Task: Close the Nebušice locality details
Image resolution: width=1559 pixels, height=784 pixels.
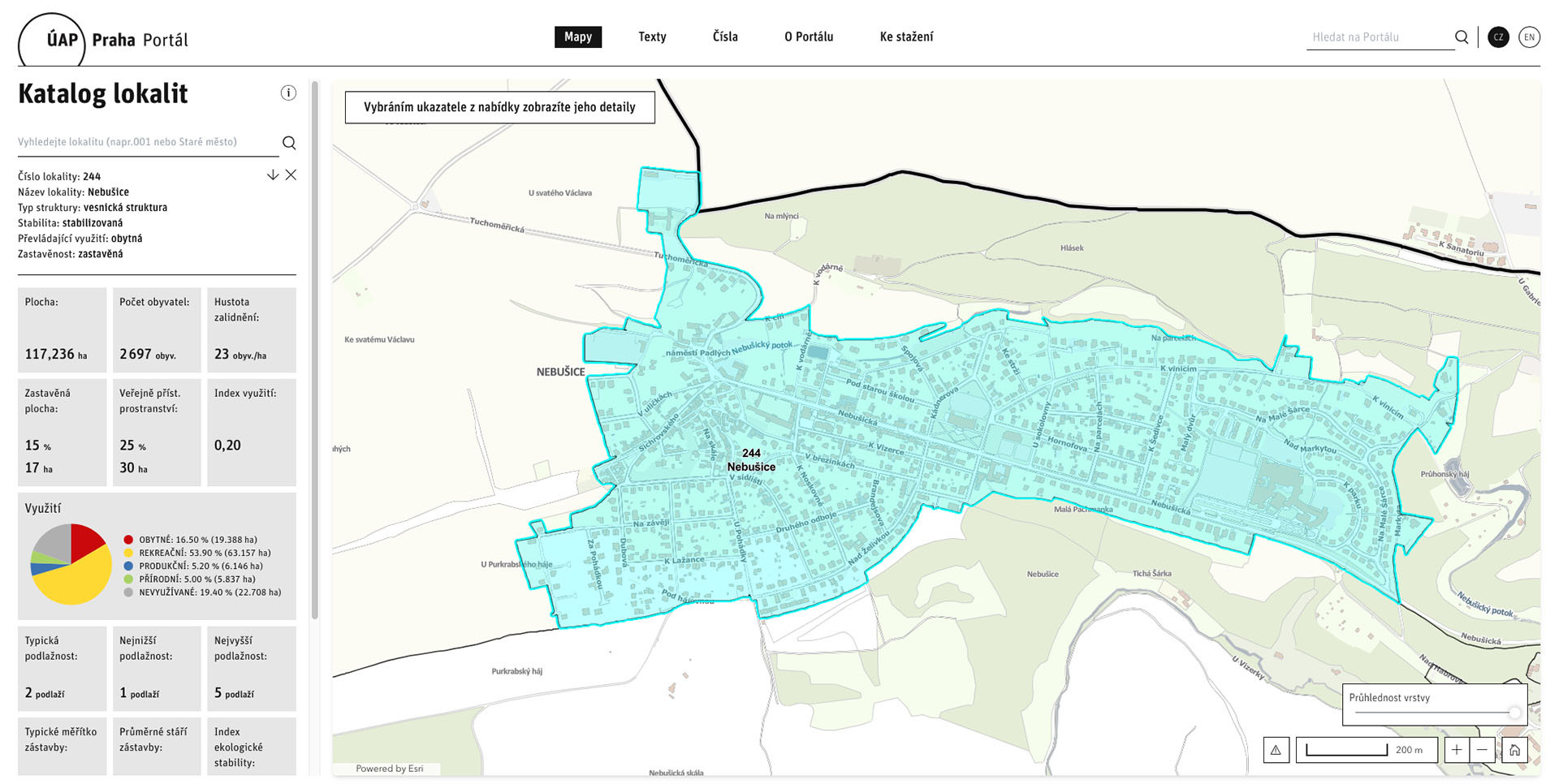Action: click(x=291, y=175)
